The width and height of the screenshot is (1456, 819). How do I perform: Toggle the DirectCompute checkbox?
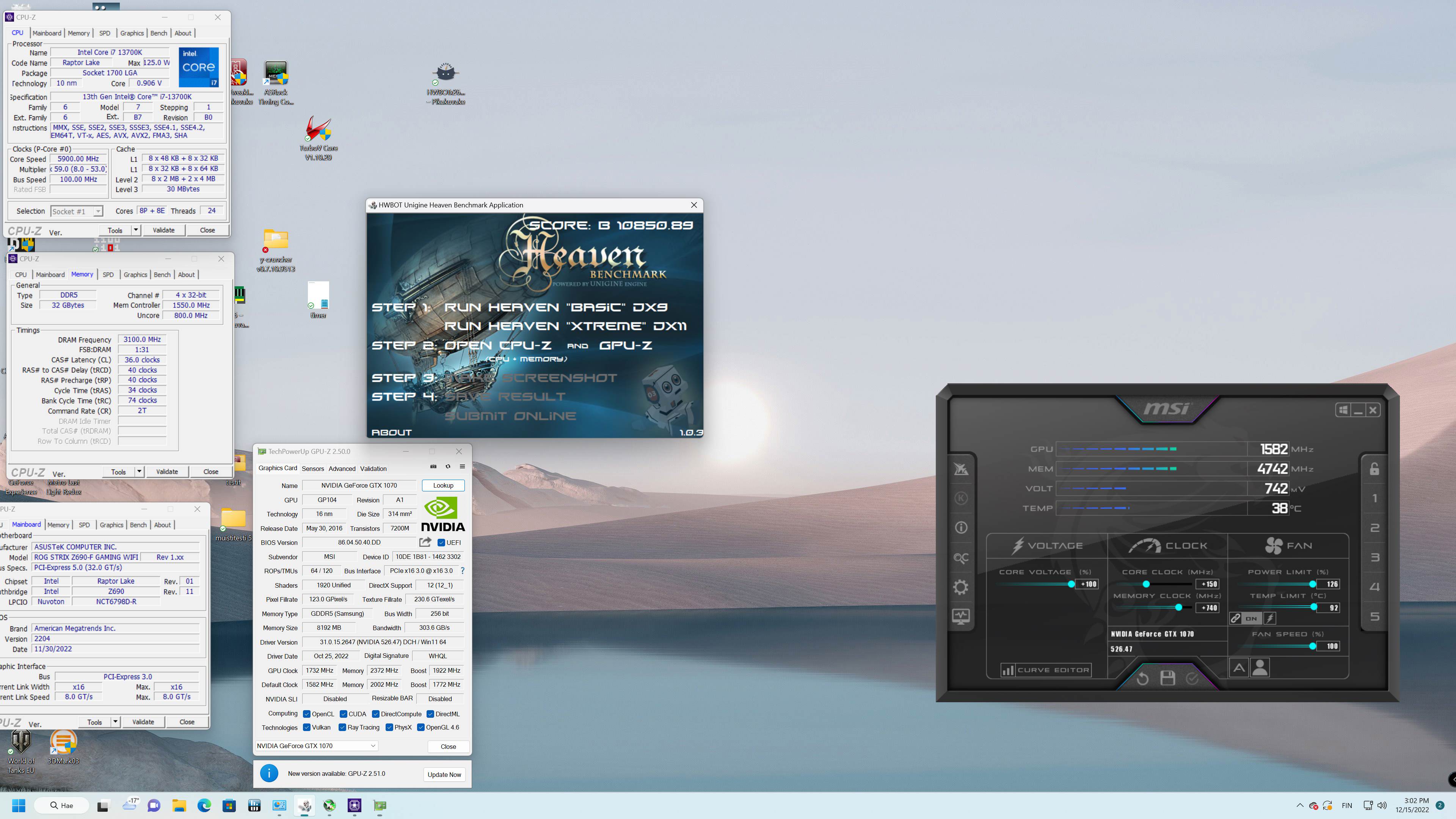pos(376,714)
